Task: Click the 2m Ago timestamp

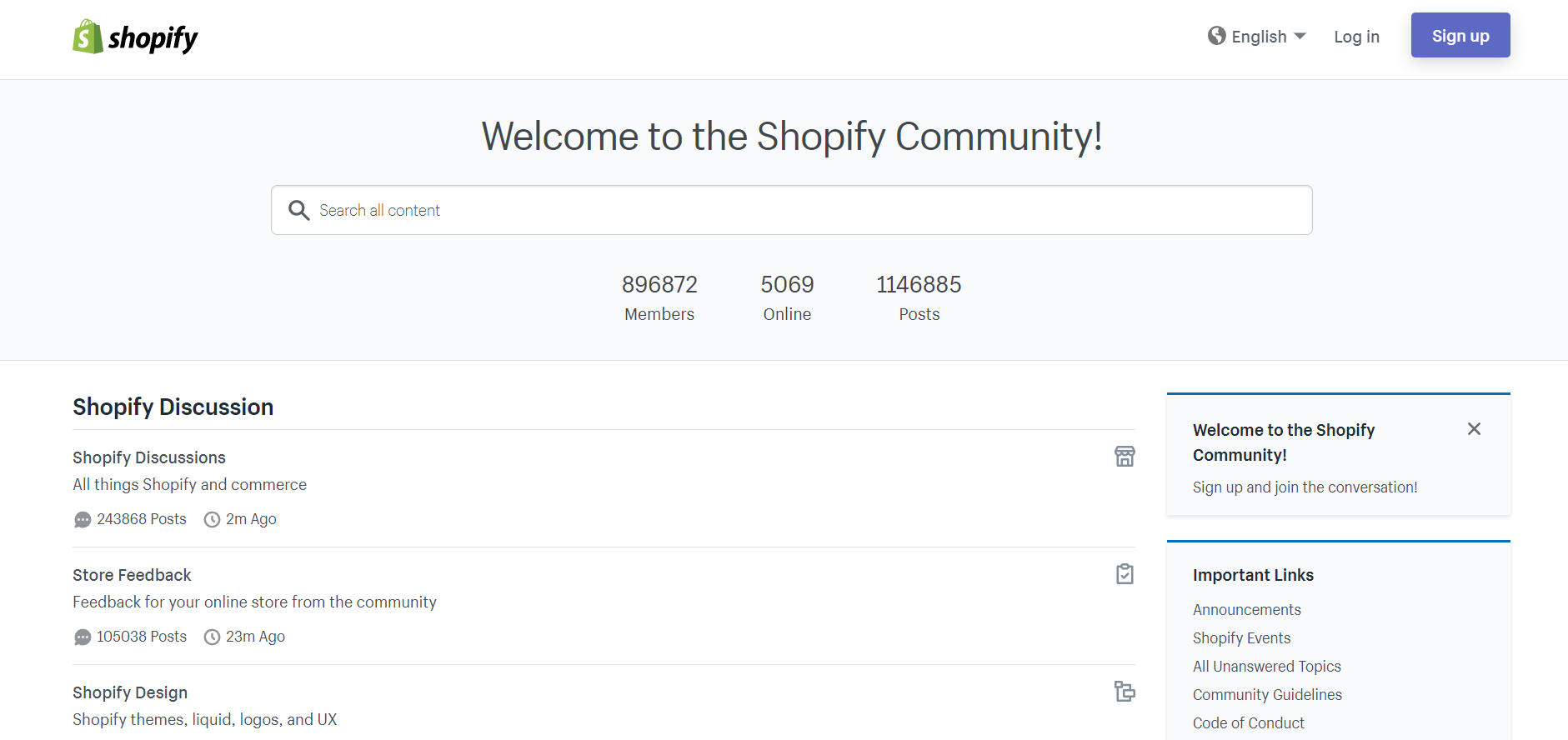Action: point(251,519)
